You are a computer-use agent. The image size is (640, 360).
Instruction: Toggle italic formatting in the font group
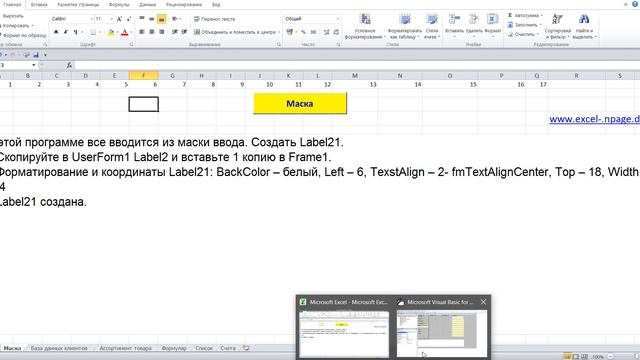[66, 32]
